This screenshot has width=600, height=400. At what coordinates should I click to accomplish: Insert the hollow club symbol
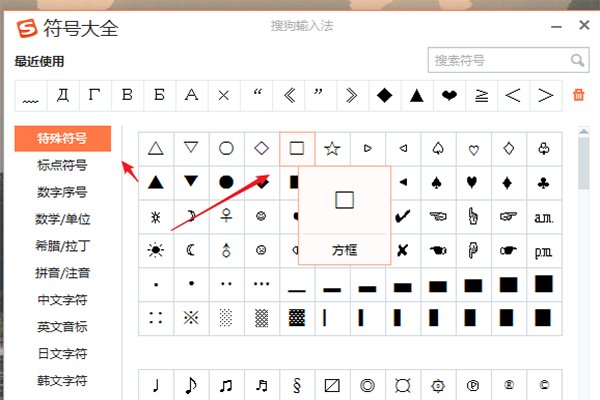pyautogui.click(x=544, y=149)
